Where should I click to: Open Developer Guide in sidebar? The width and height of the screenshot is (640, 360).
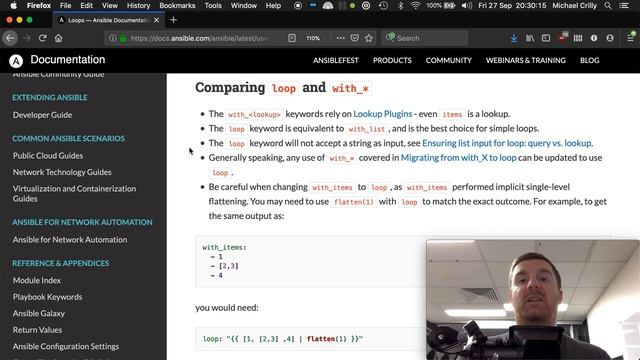coord(42,115)
